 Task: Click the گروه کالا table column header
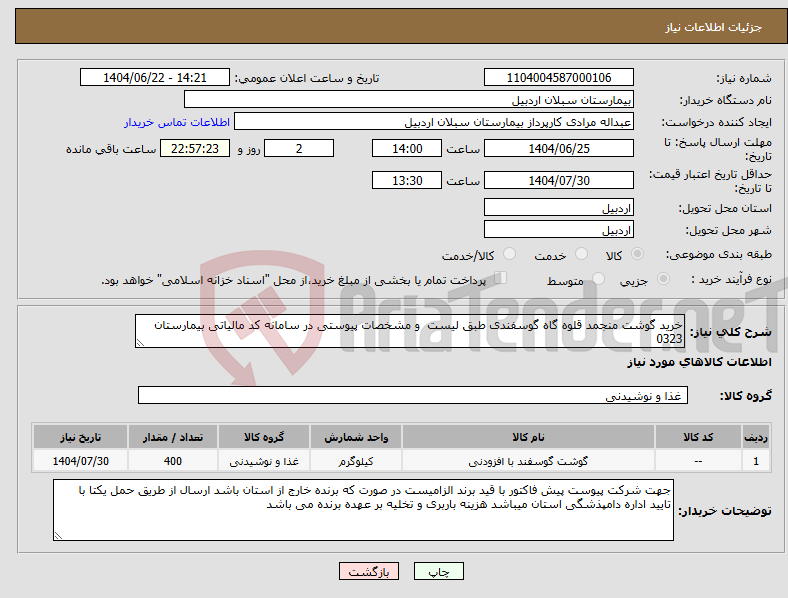point(264,437)
